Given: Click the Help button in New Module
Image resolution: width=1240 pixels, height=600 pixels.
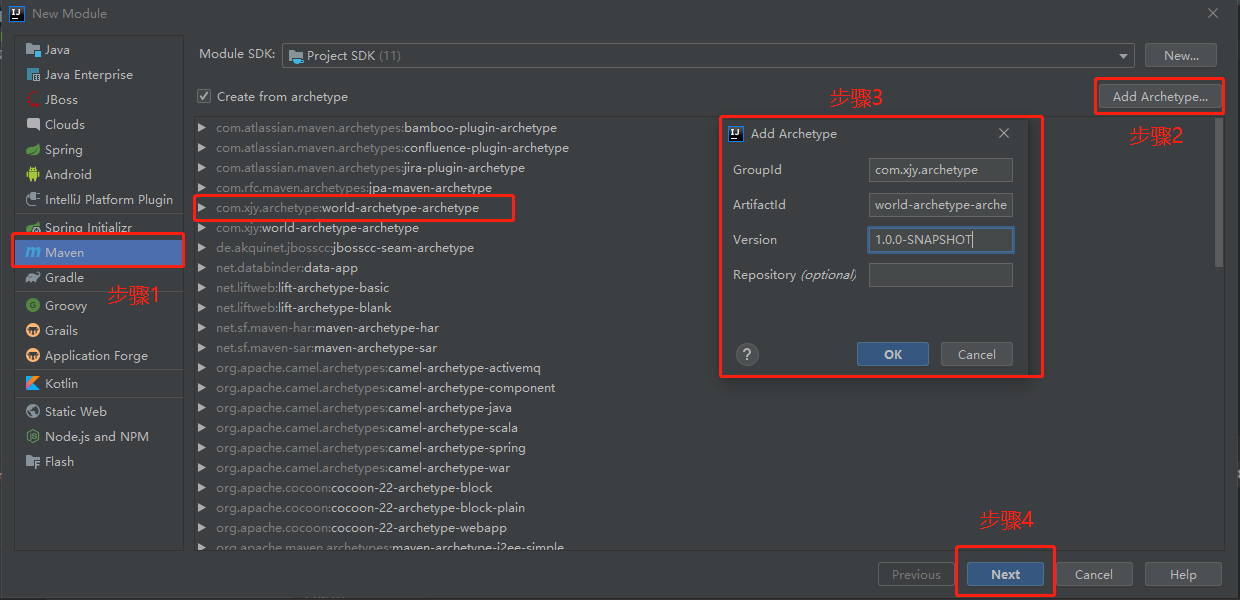Looking at the screenshot, I should [1183, 574].
